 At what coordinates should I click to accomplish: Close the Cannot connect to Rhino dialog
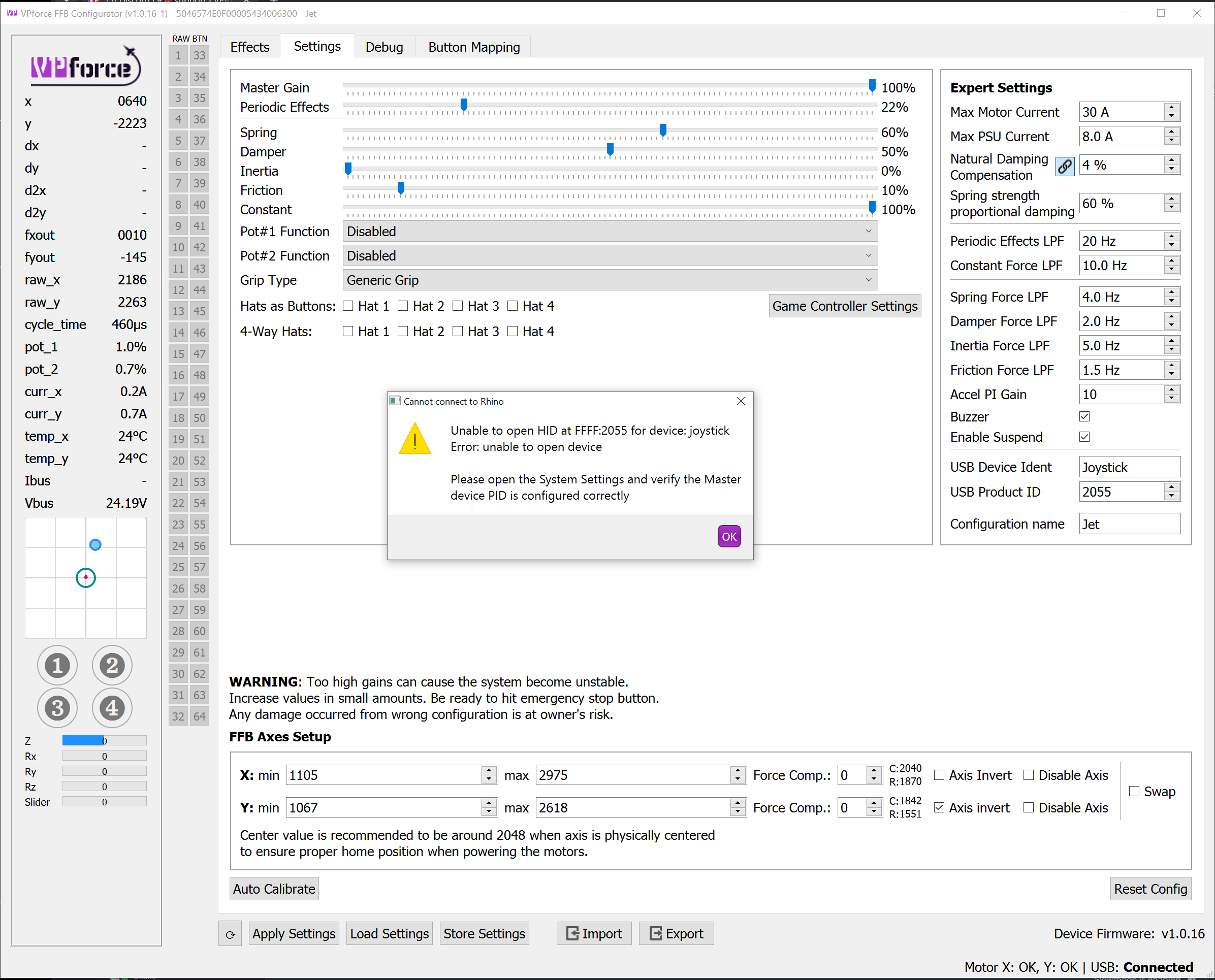point(740,401)
